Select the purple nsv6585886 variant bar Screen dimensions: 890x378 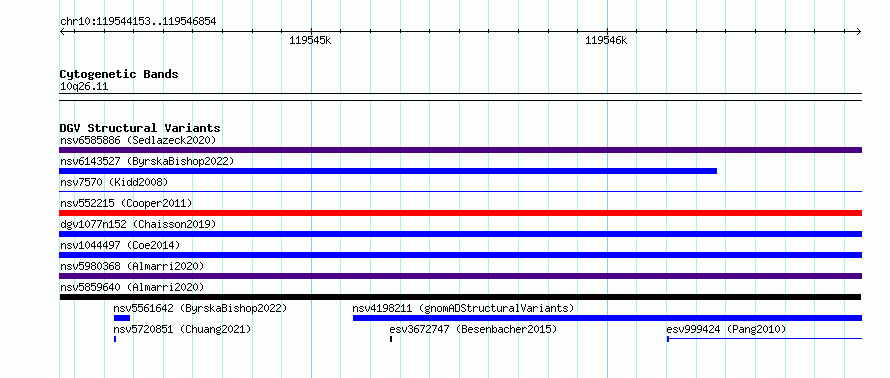460,150
